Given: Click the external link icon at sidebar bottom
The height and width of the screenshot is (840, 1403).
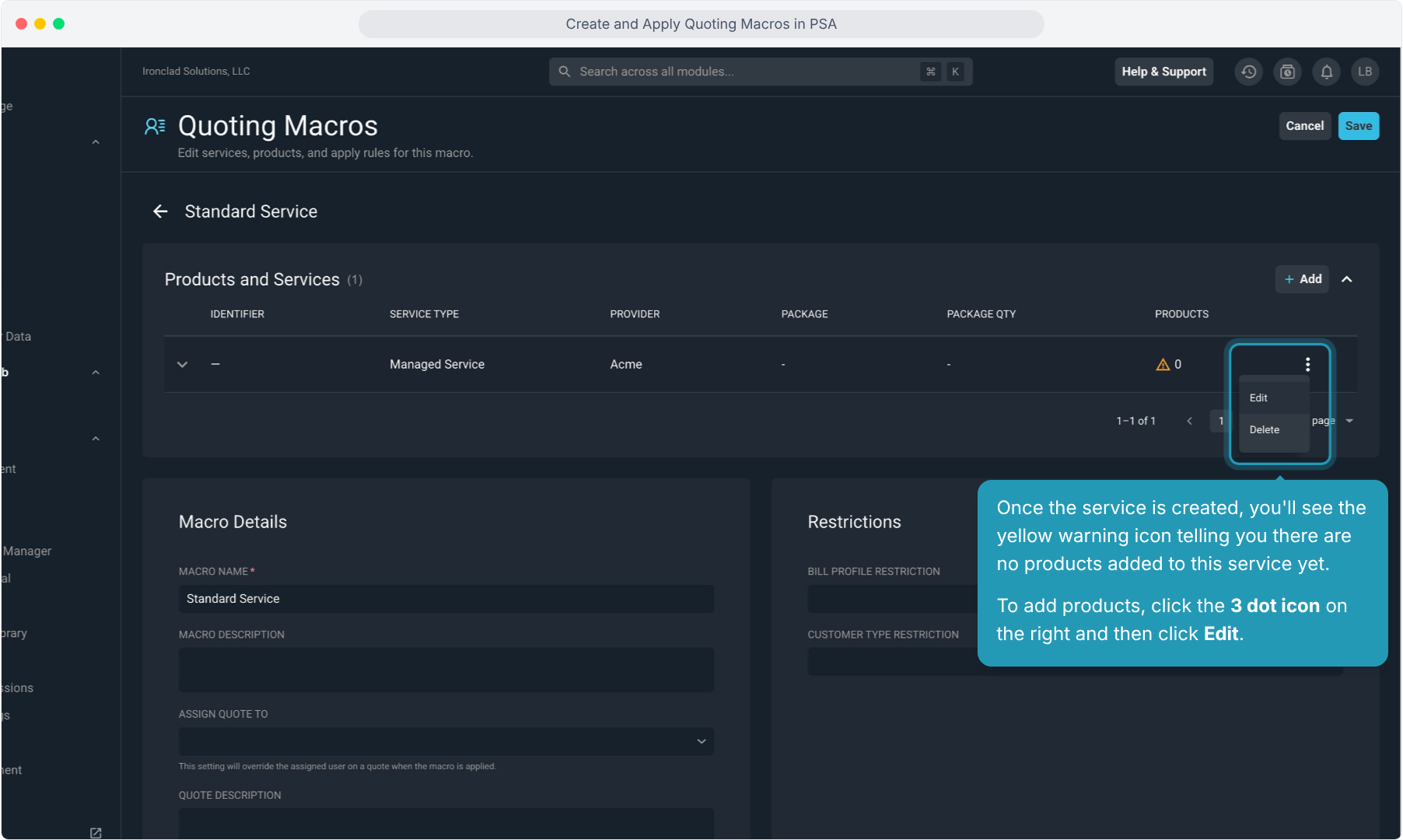Looking at the screenshot, I should pos(96,833).
